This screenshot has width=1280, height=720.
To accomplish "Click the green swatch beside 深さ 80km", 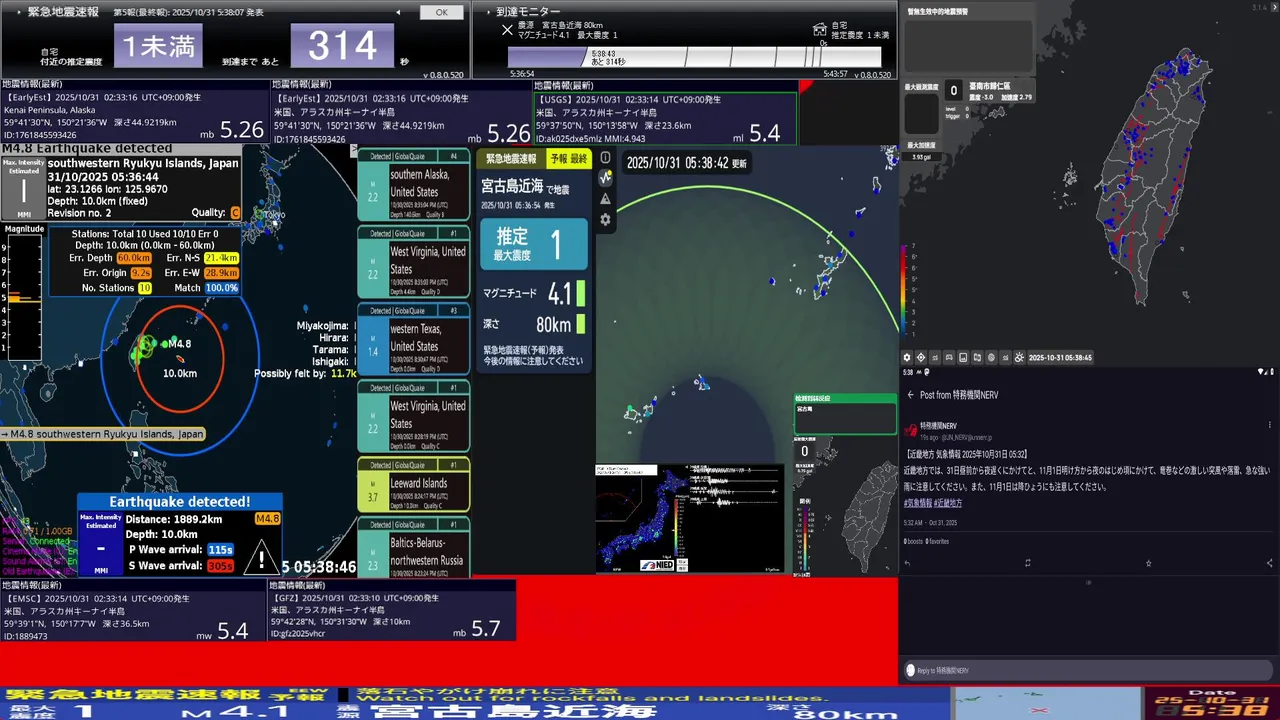I will pos(581,324).
